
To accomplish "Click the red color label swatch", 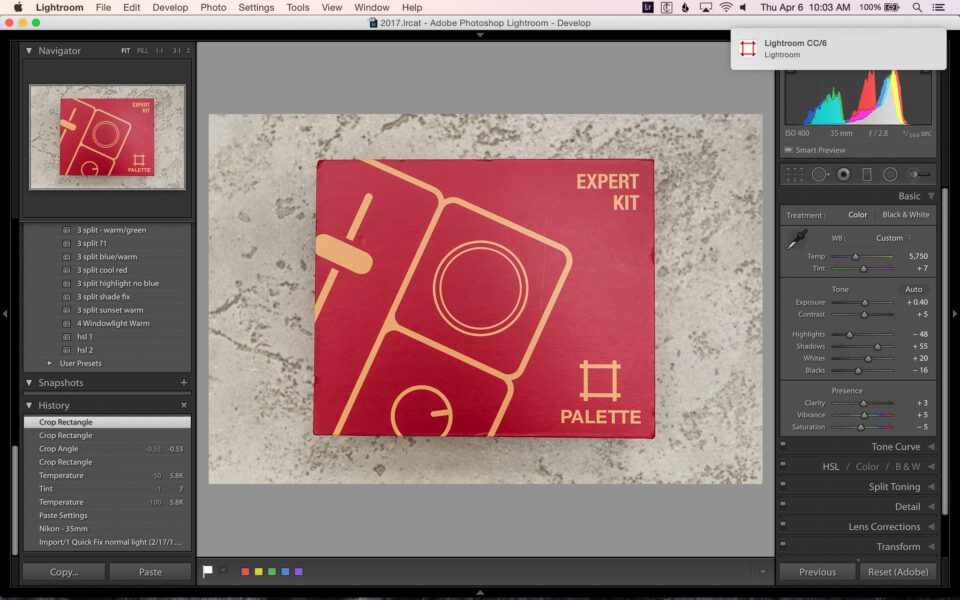I will point(245,571).
